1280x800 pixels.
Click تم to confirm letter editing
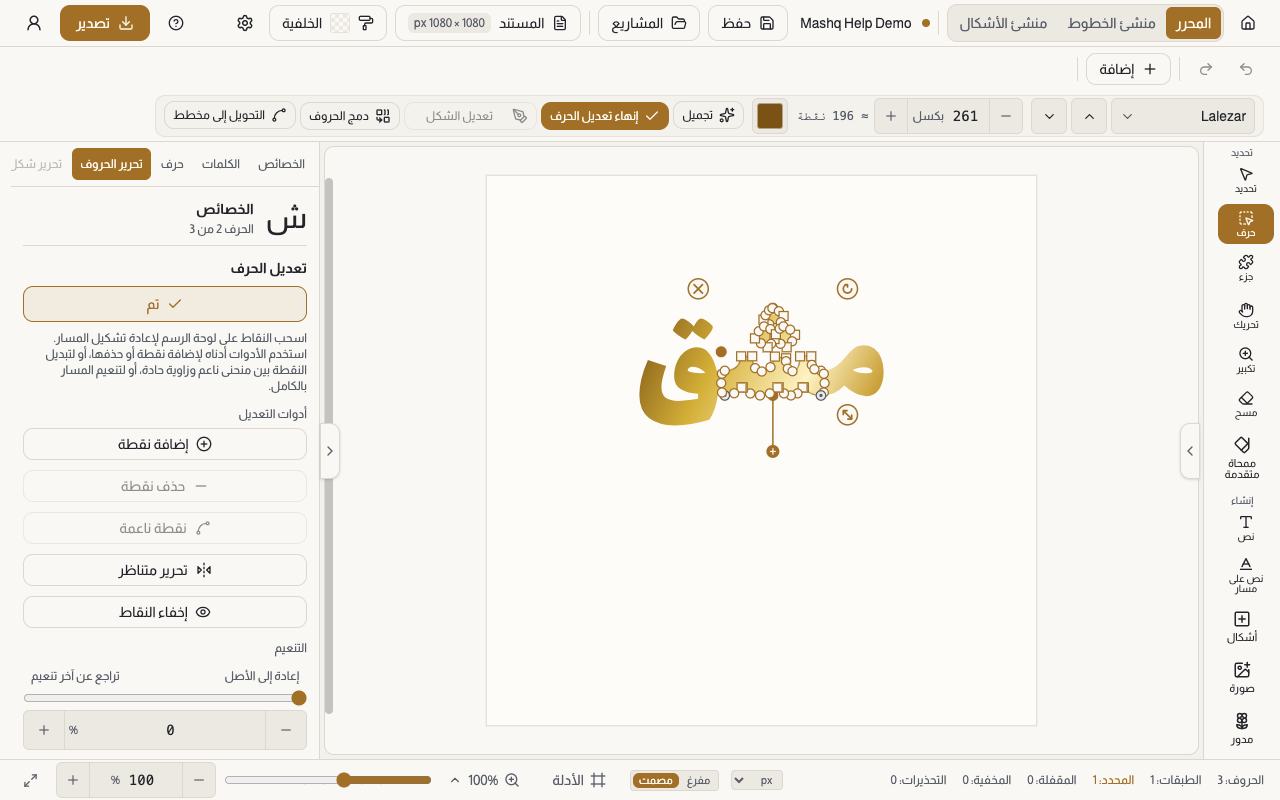(165, 304)
